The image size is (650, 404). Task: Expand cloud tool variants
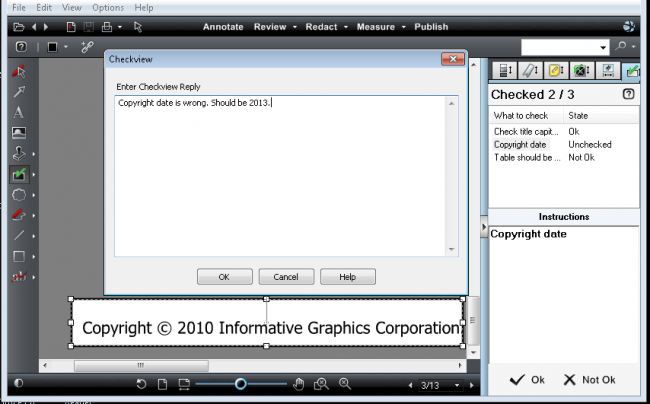(x=34, y=195)
